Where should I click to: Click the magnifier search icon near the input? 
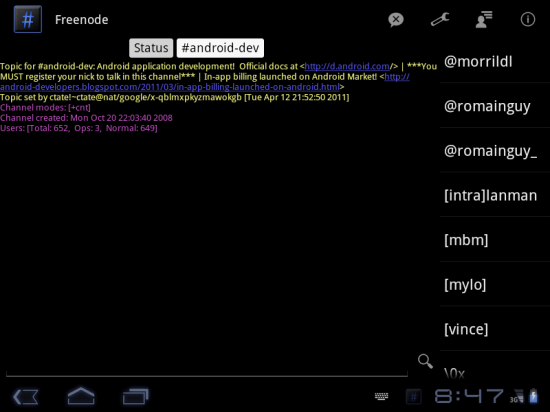[425, 361]
